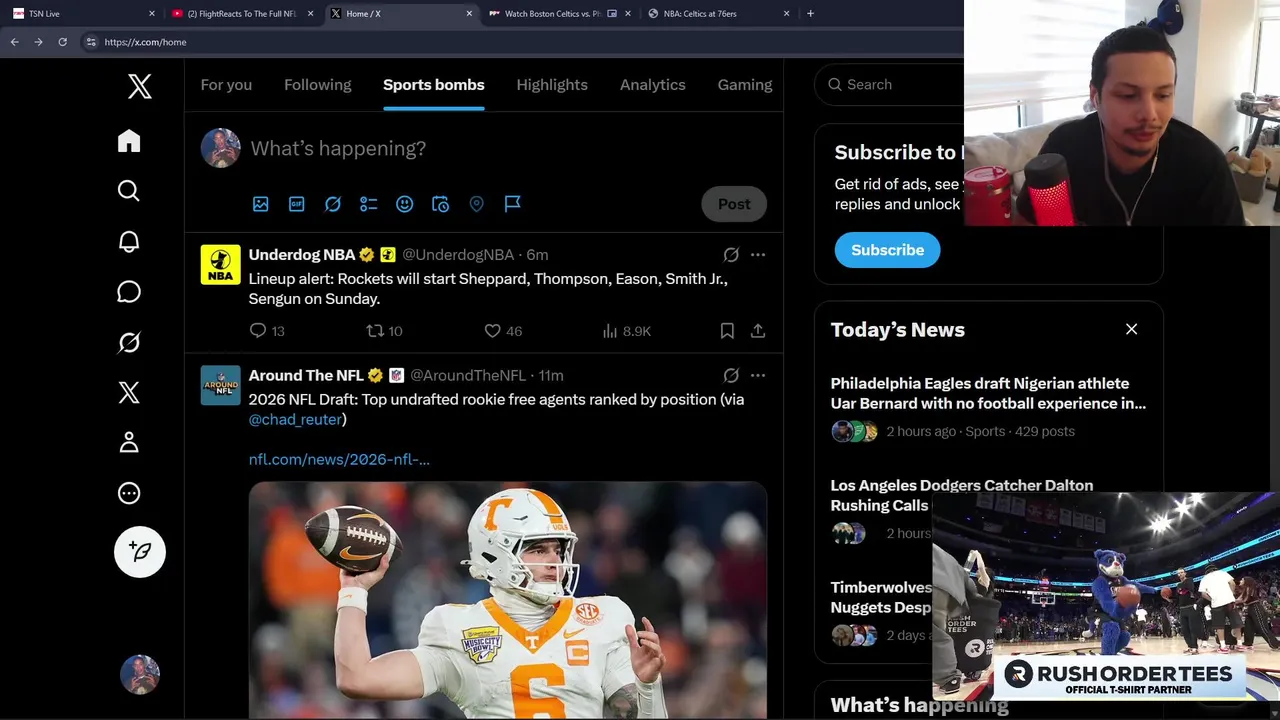Viewport: 1280px width, 720px height.
Task: Open Notifications bell in sidebar
Action: pyautogui.click(x=129, y=241)
